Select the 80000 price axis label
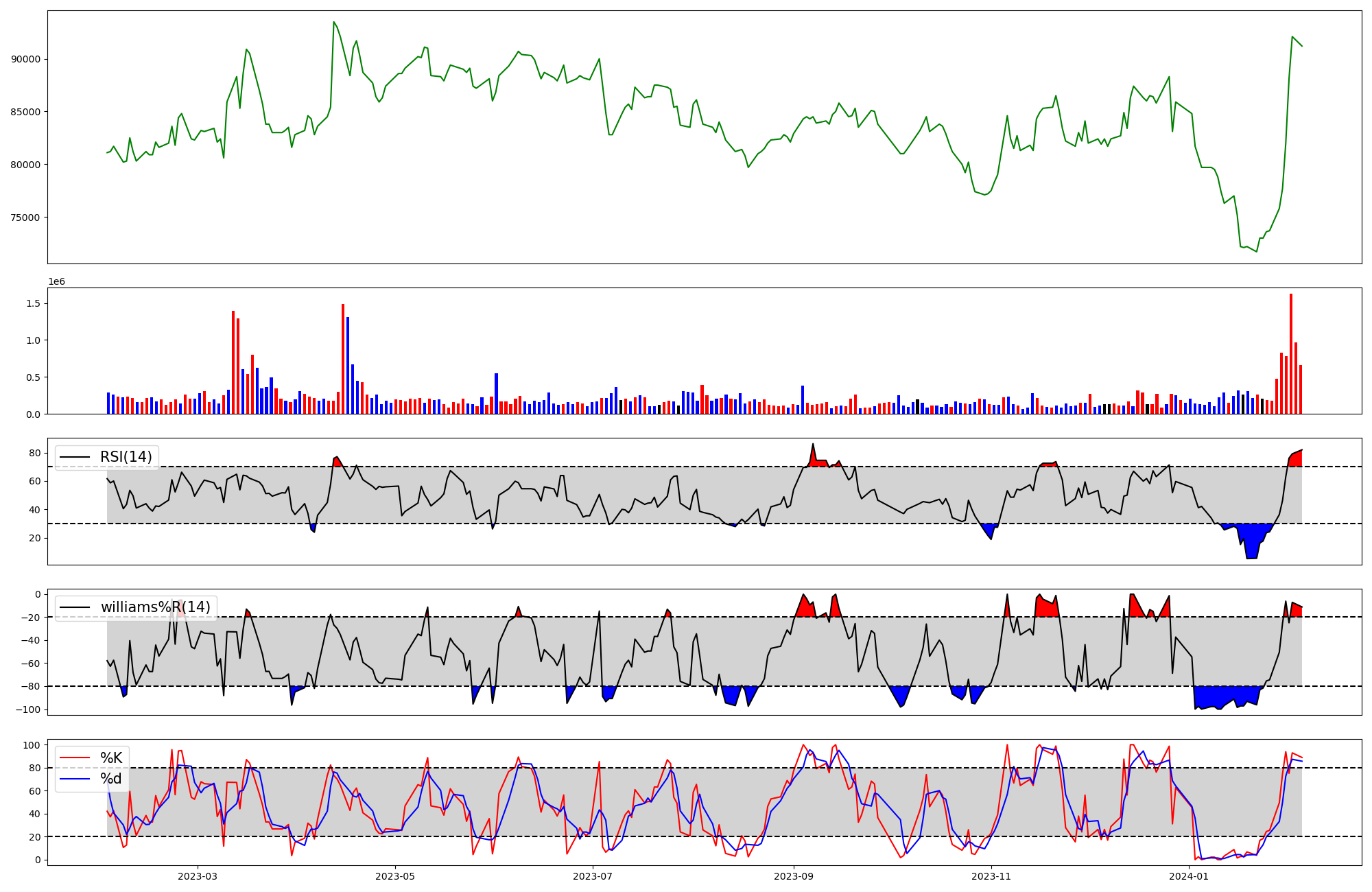This screenshot has height=892, width=1372. click(26, 165)
